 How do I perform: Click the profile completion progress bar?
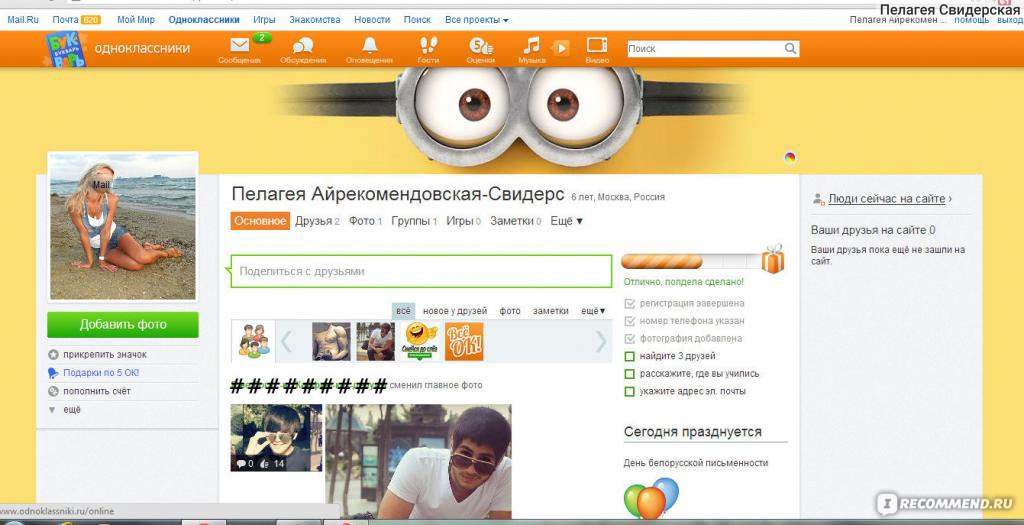[x=691, y=262]
